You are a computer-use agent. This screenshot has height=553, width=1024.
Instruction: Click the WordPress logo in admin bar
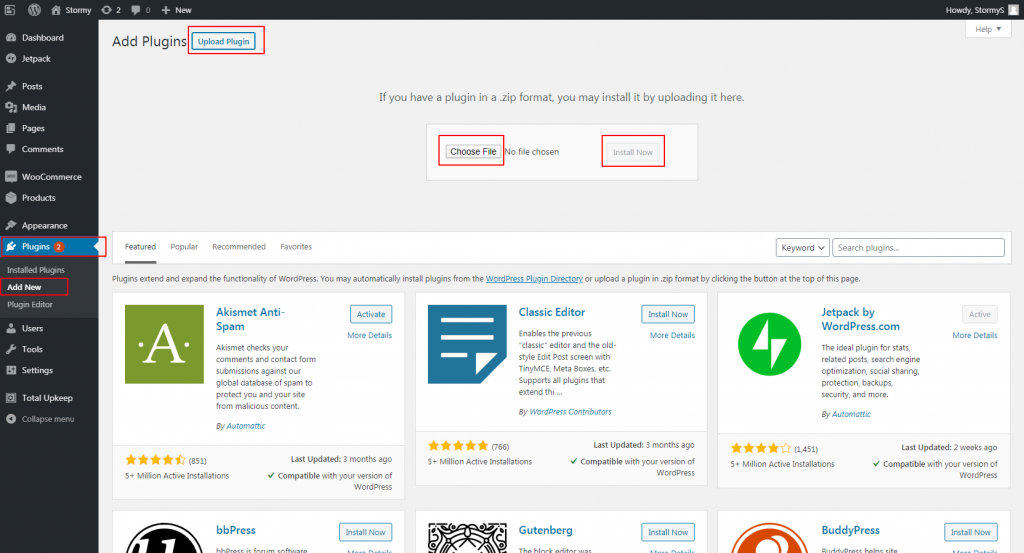tap(33, 9)
